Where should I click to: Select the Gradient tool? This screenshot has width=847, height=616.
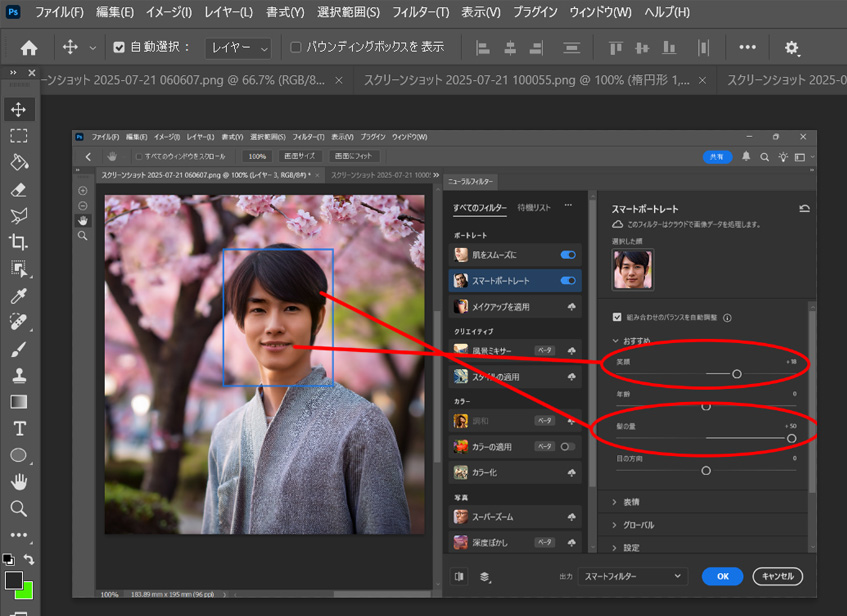19,402
